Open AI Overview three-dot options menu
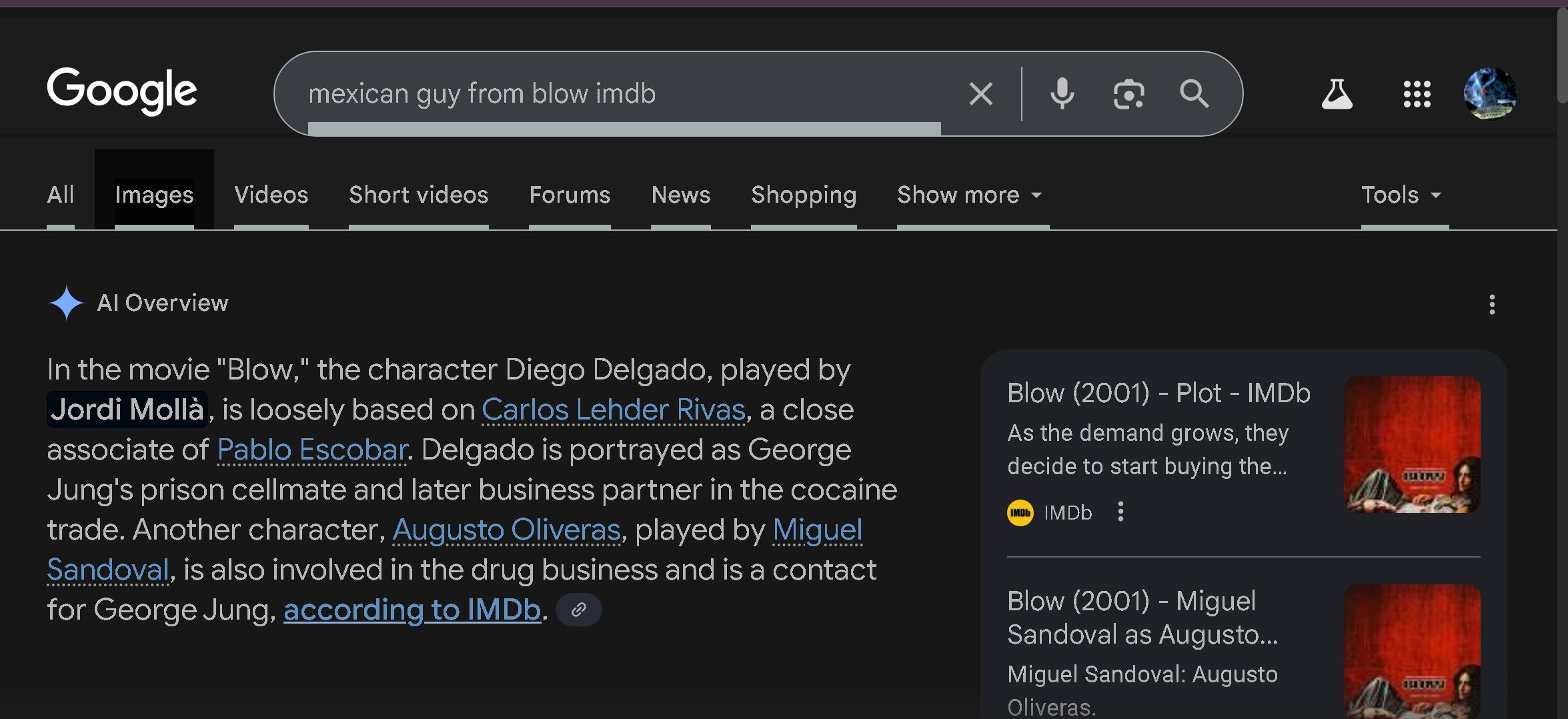This screenshot has height=719, width=1568. point(1492,304)
